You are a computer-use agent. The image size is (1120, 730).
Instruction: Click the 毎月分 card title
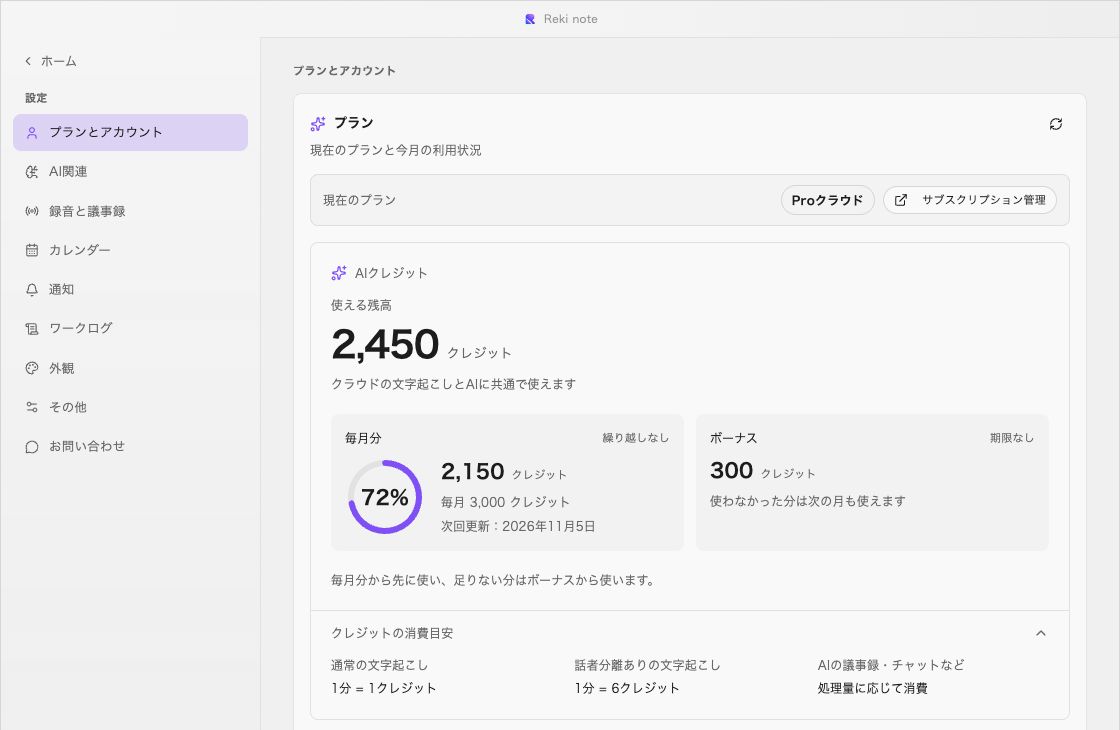[x=364, y=438]
